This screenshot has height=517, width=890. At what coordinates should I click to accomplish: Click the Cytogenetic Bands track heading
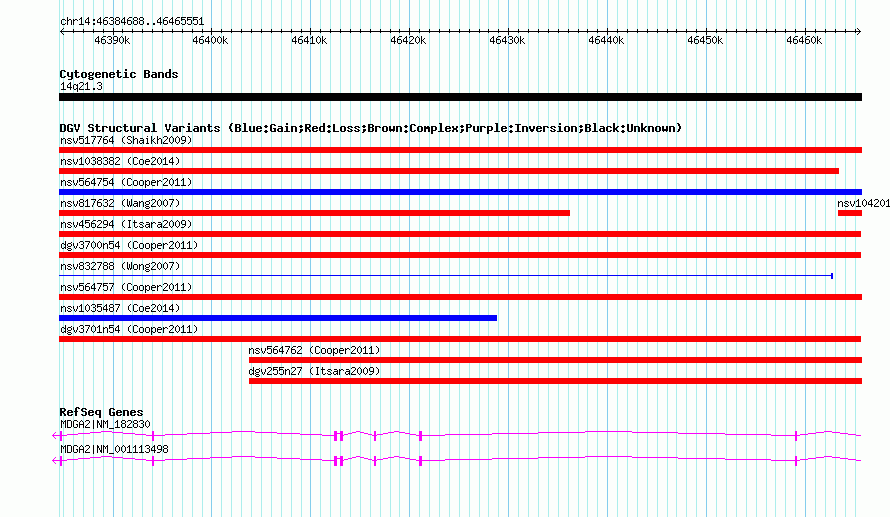119,74
